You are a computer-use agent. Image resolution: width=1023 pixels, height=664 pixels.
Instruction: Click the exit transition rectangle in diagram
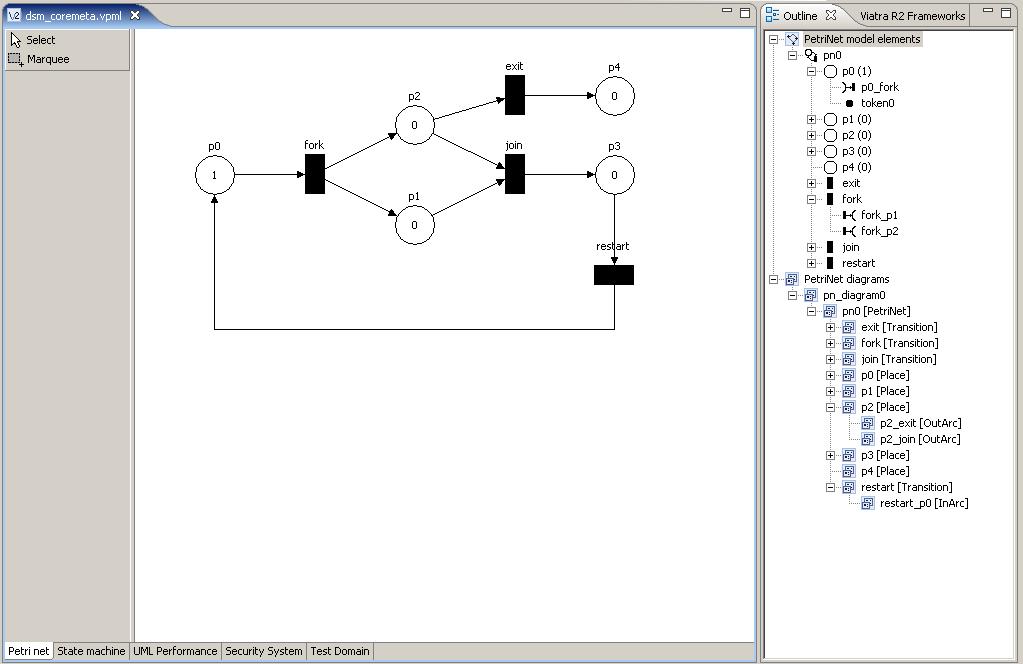(515, 95)
